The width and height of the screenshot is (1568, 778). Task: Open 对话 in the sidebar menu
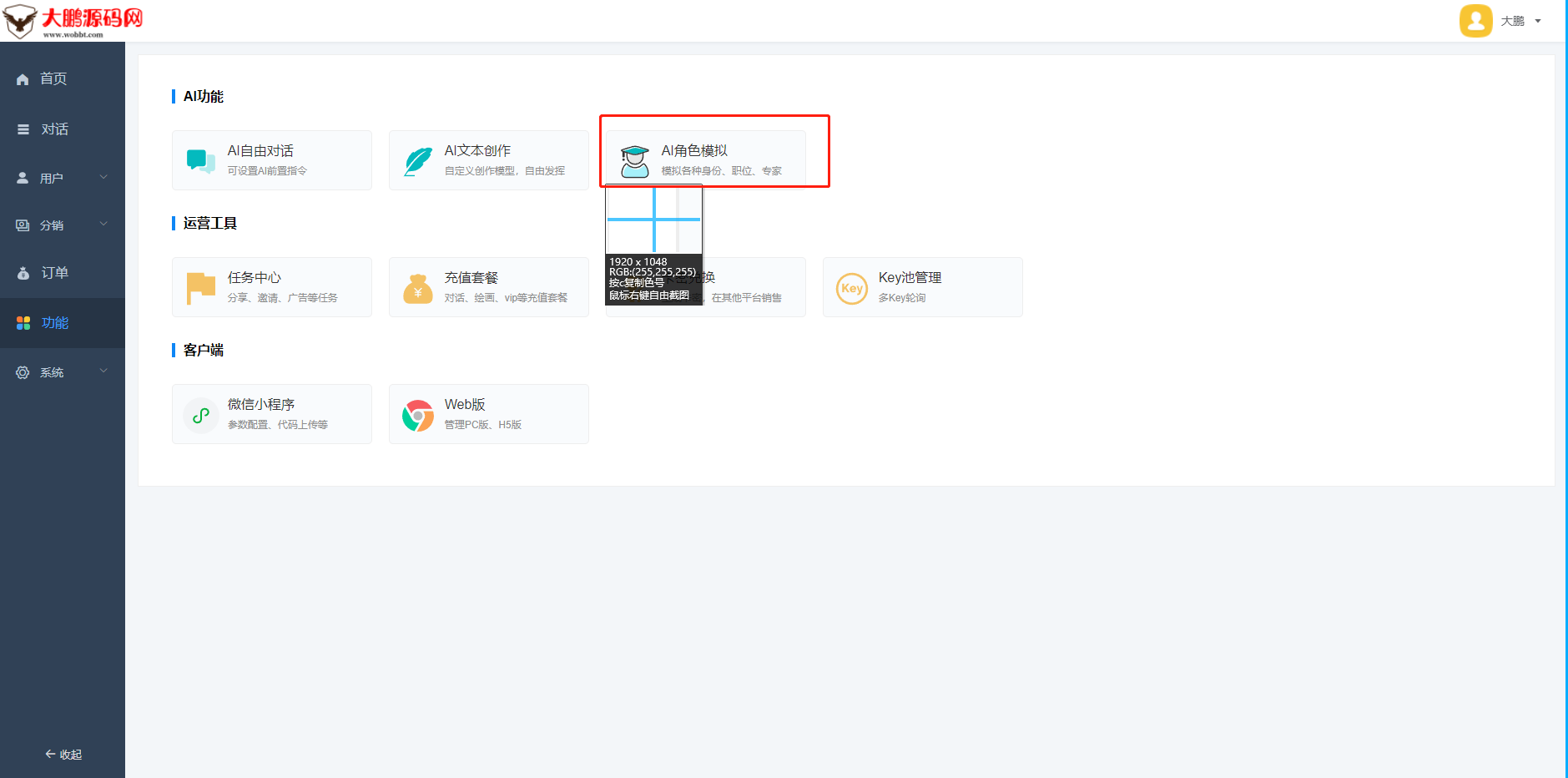point(54,129)
